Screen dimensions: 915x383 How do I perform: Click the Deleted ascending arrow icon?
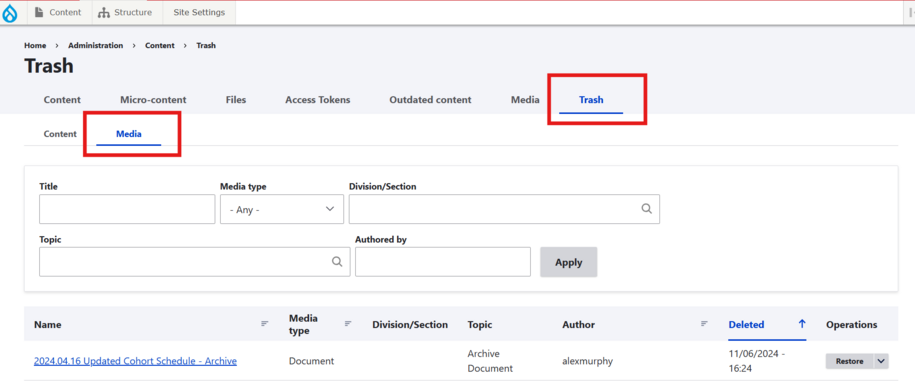(802, 324)
